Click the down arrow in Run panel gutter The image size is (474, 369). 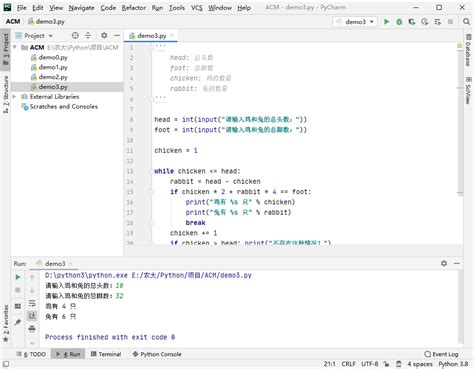pyautogui.click(x=32, y=290)
